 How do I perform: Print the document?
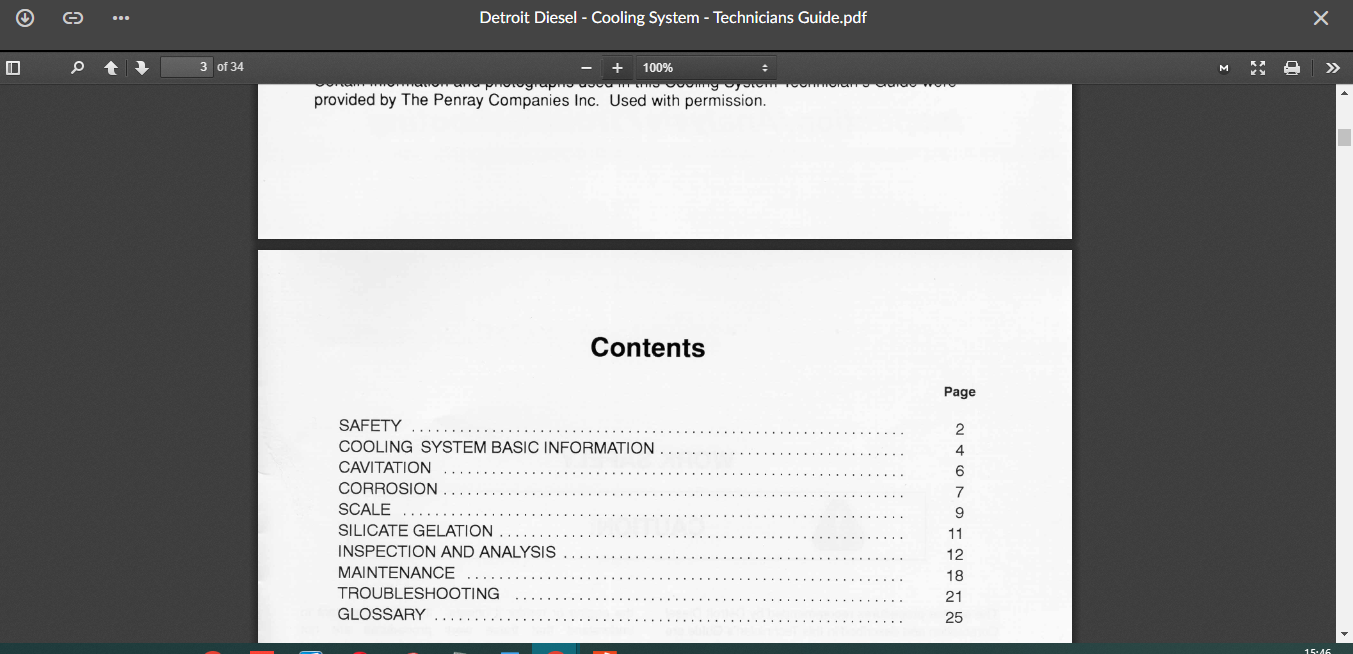click(x=1292, y=68)
